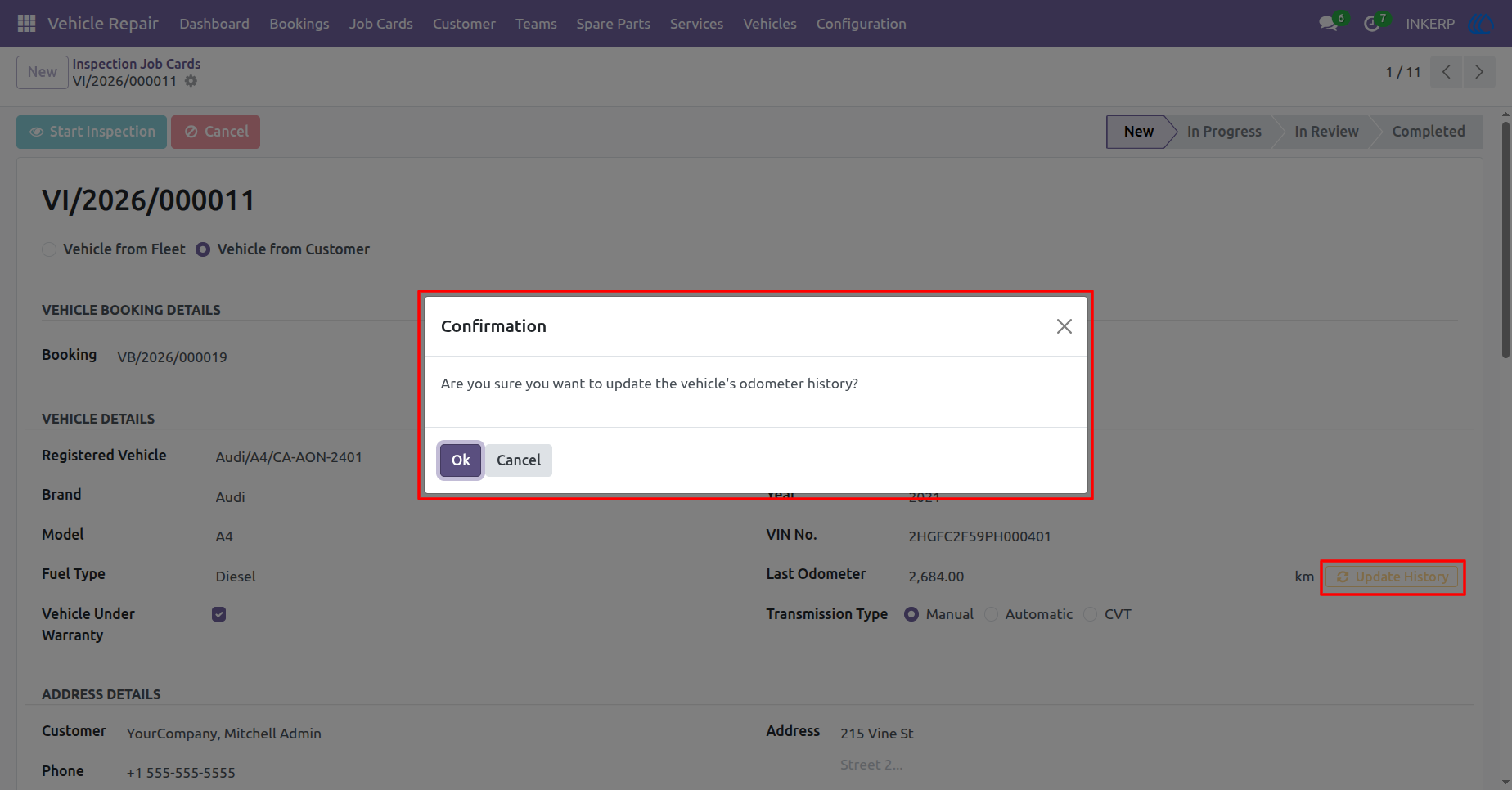Select the In Review status stage

click(1326, 132)
